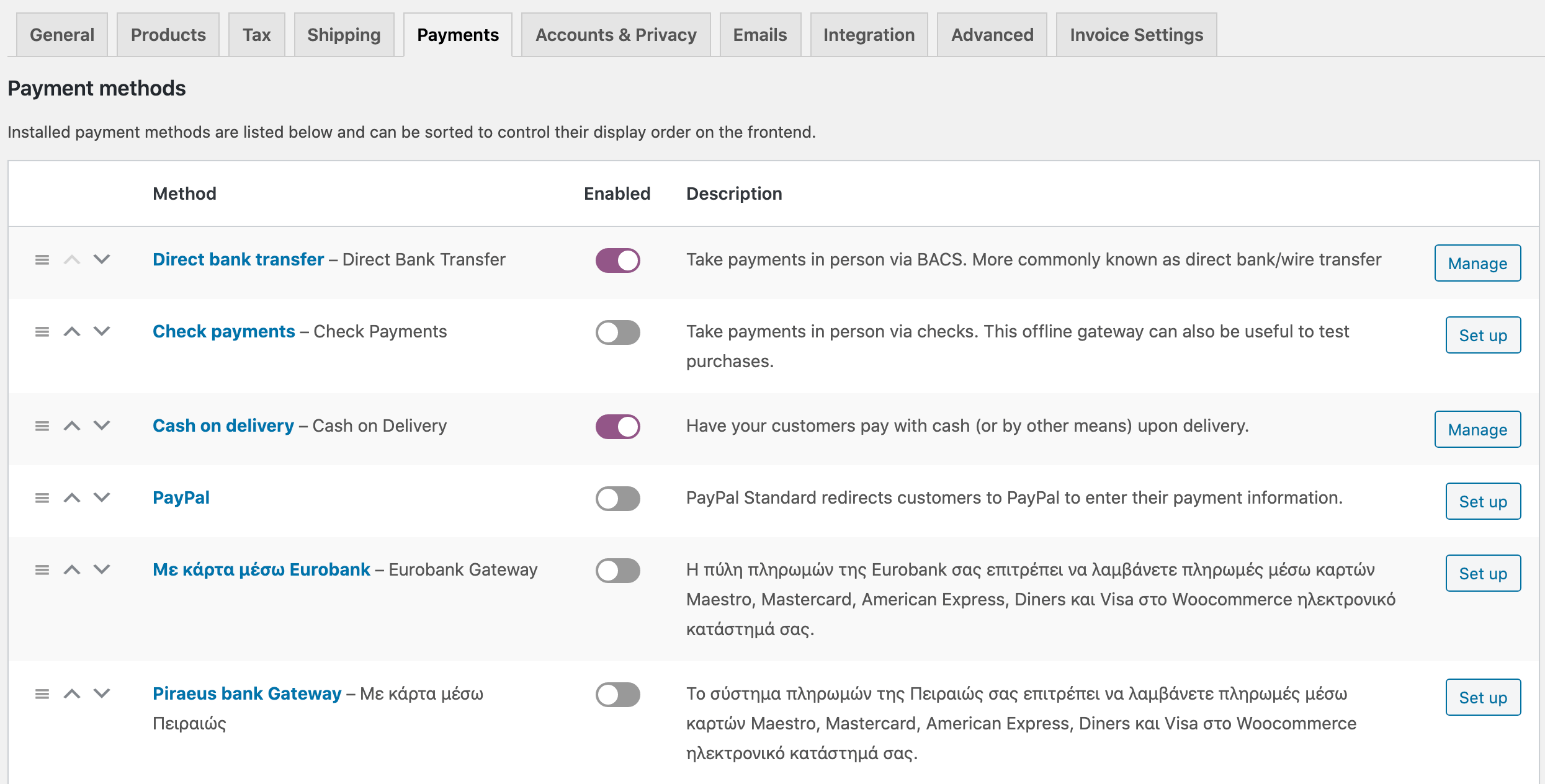Move PayPal method up
1545x784 pixels.
tap(72, 497)
